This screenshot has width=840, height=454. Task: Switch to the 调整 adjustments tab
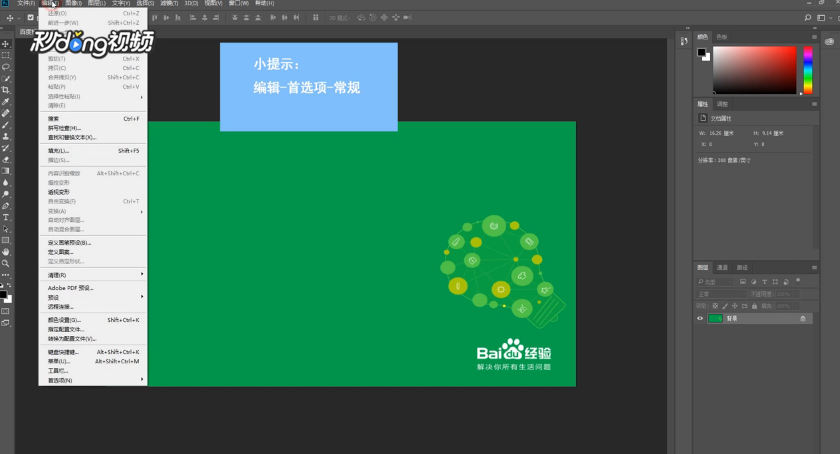(x=722, y=104)
